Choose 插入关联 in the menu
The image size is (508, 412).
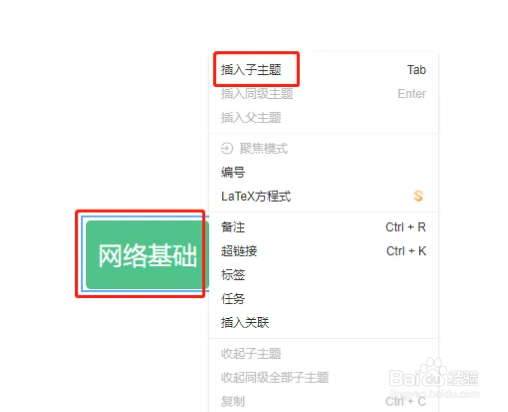323,323
